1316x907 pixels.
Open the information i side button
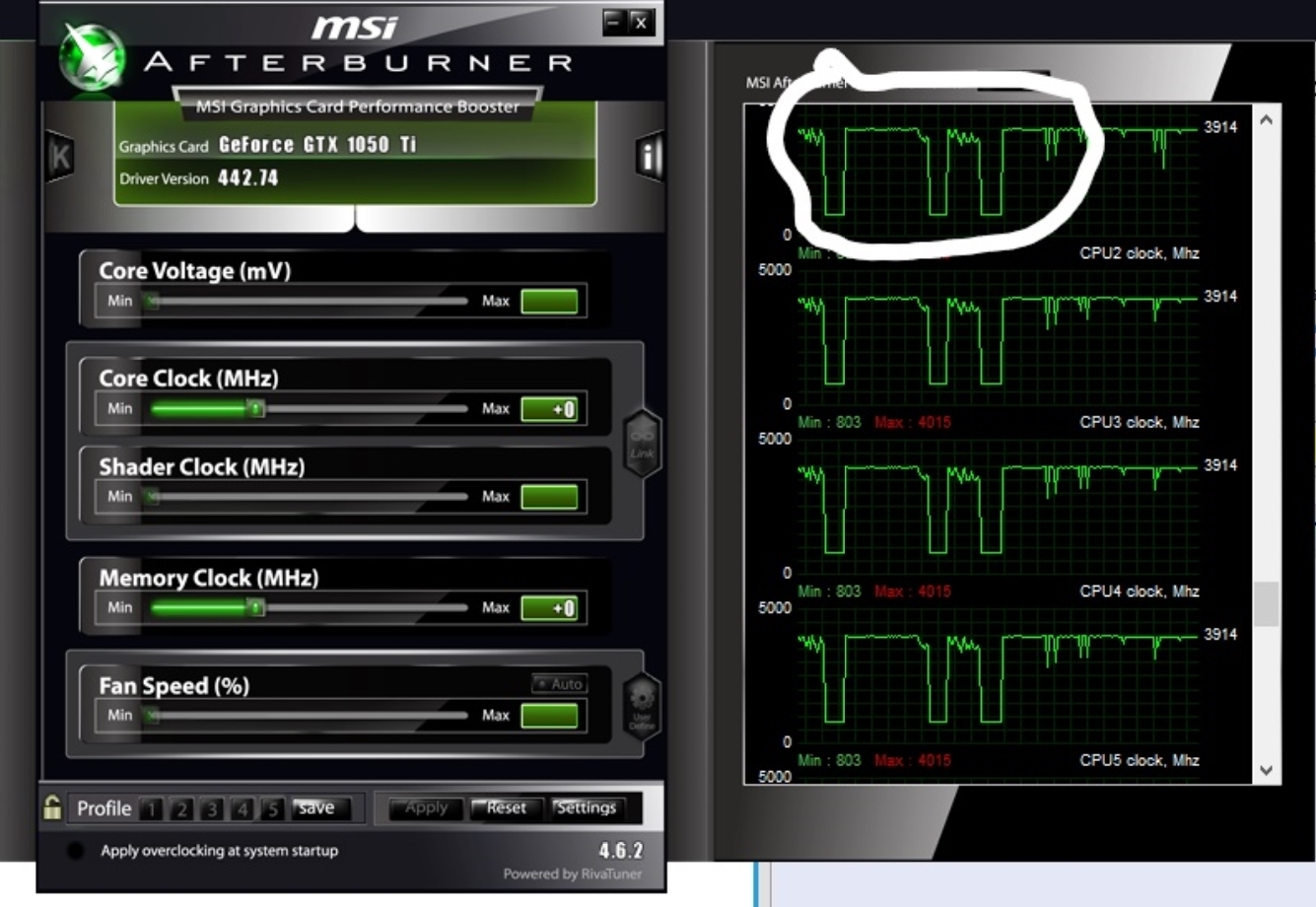click(x=649, y=156)
